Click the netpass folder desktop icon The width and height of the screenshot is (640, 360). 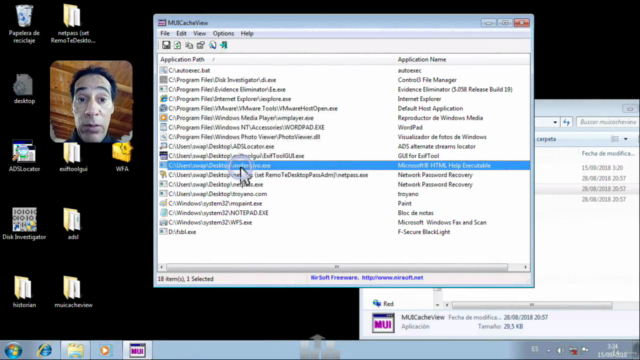[73, 24]
